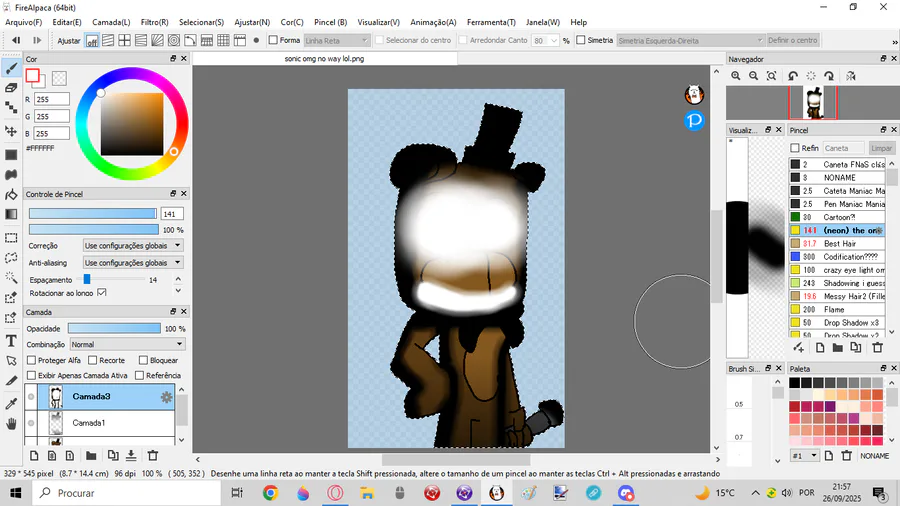Open Simetria Esquerda-Direita dropdown
The image size is (900, 506).
pos(690,40)
